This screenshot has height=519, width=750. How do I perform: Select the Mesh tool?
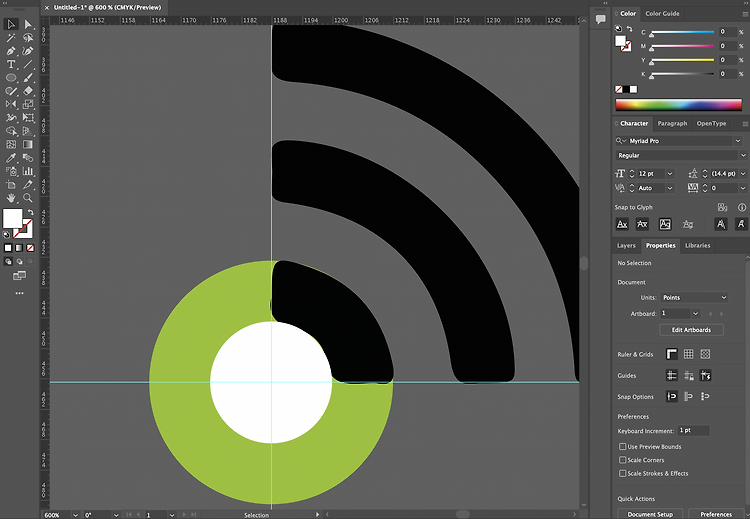click(11, 144)
